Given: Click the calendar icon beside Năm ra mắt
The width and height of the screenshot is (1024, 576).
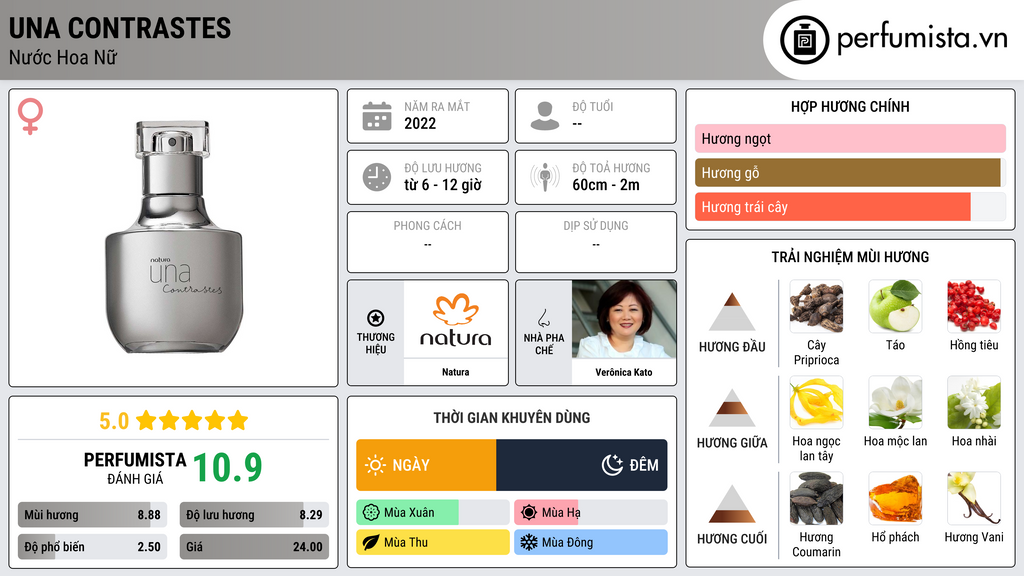Looking at the screenshot, I should tap(377, 116).
